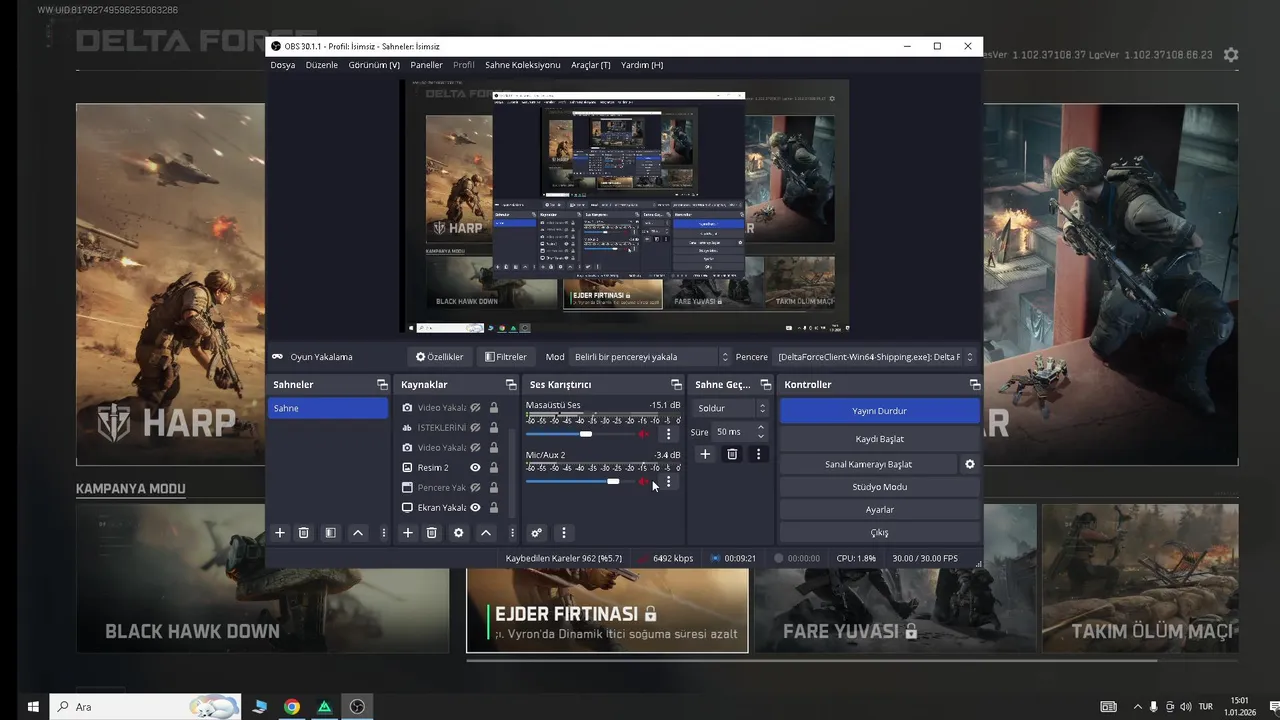Open the Araçlar menu
This screenshot has height=720, width=1280.
pyautogui.click(x=591, y=65)
